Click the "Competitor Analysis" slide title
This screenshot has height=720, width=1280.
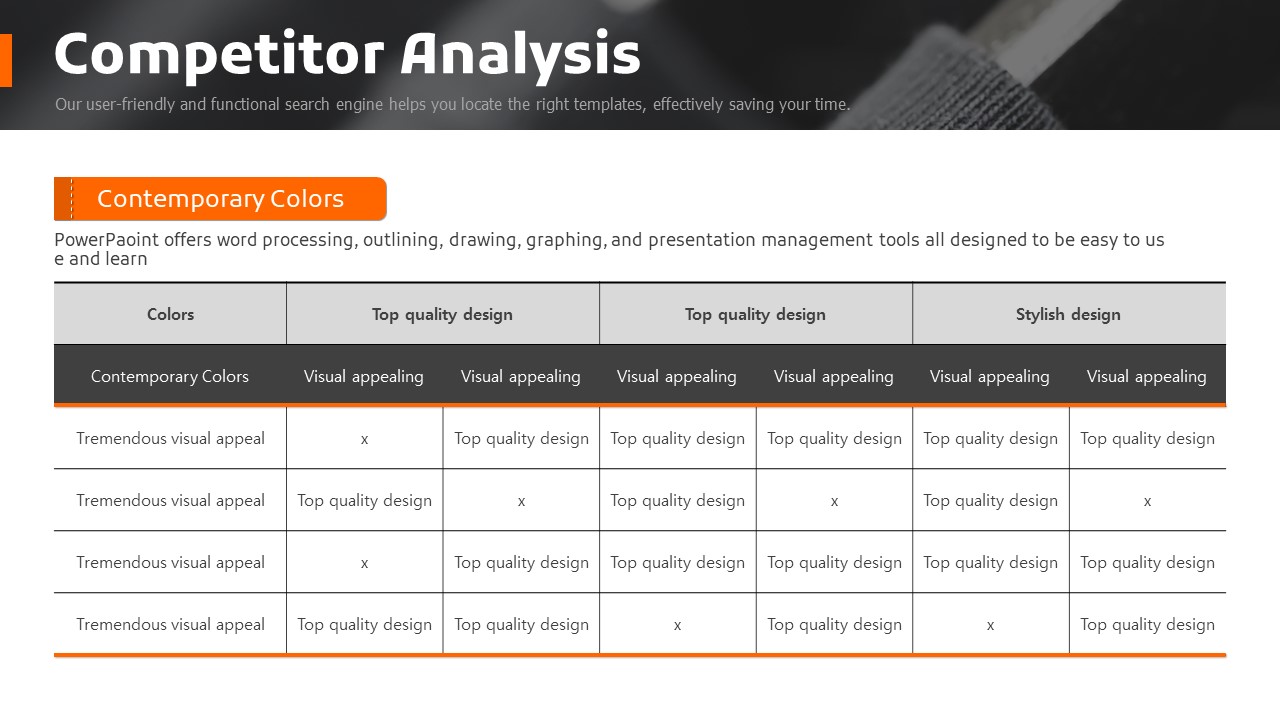pos(346,54)
